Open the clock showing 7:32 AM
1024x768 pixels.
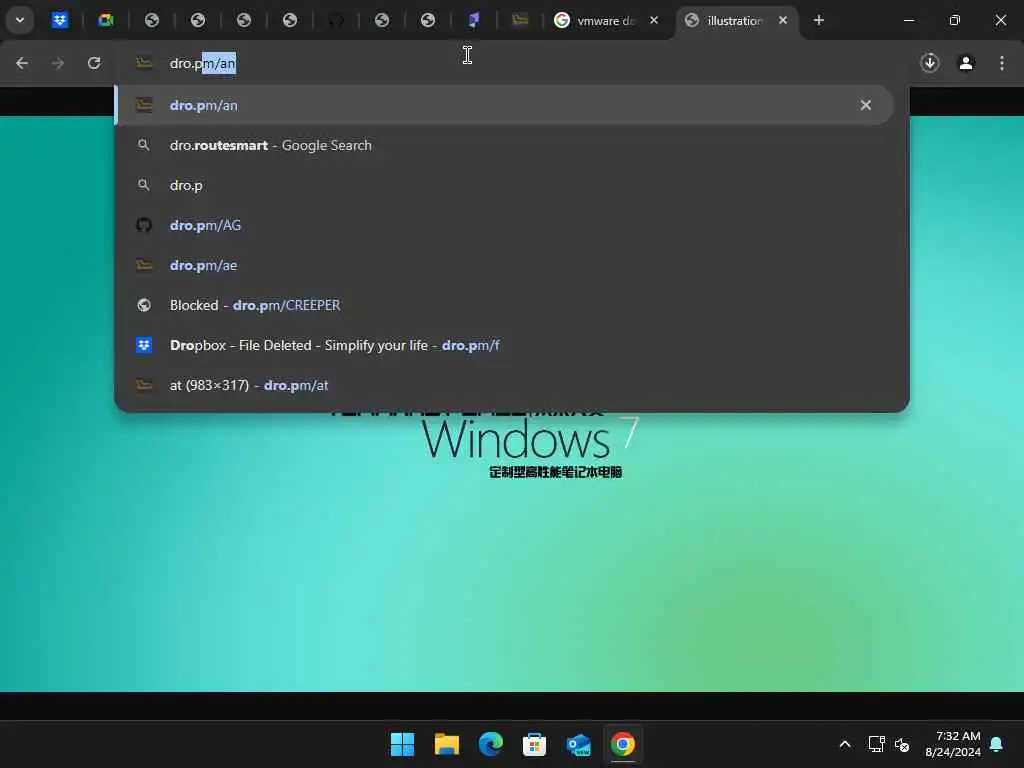pos(953,744)
